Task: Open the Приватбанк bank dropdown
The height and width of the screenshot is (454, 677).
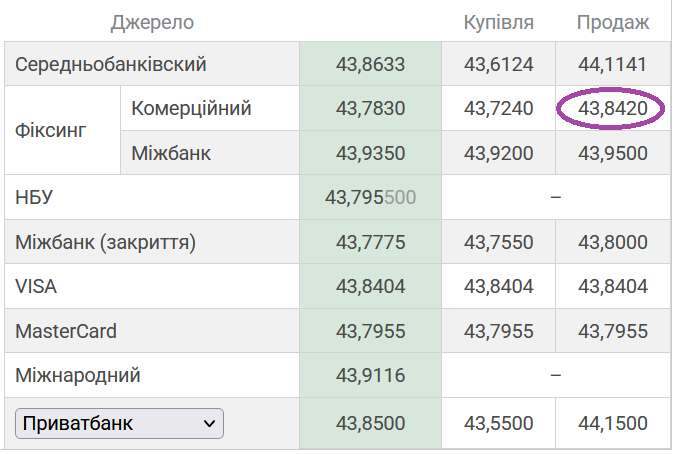Action: [x=119, y=424]
